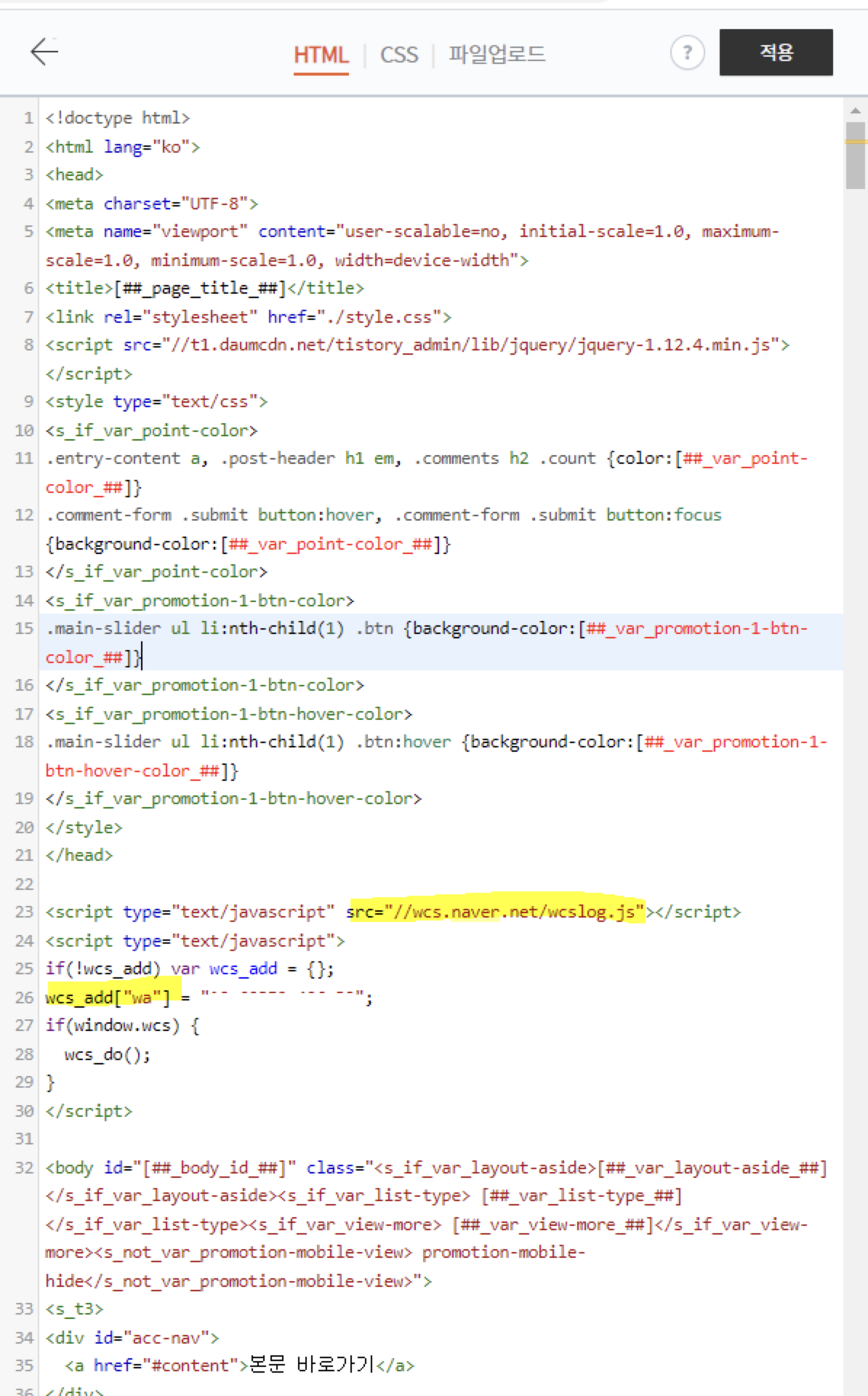Click the <head> opening tag line
This screenshot has height=1396, width=868.
[74, 174]
